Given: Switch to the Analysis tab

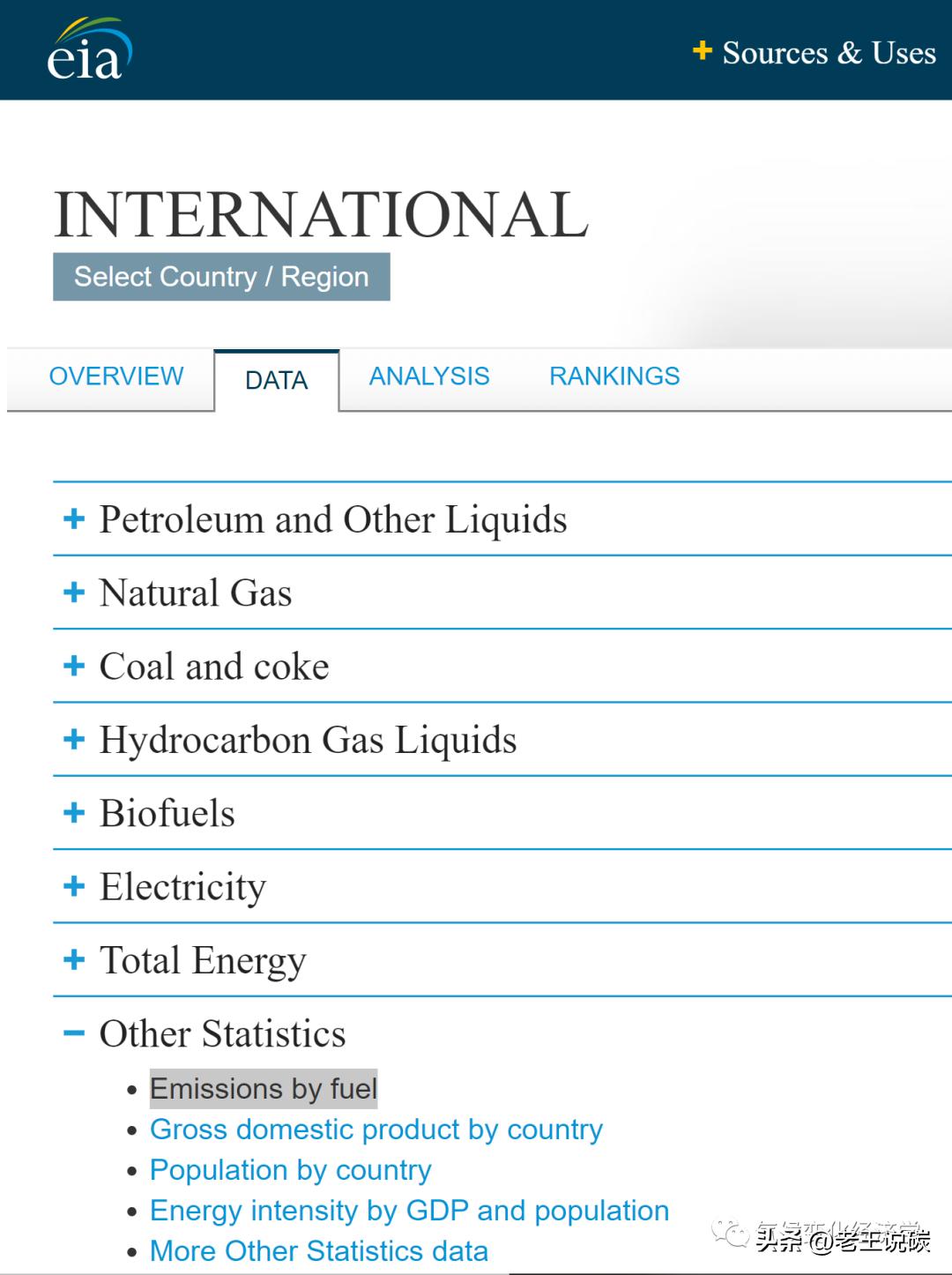Looking at the screenshot, I should tap(429, 377).
